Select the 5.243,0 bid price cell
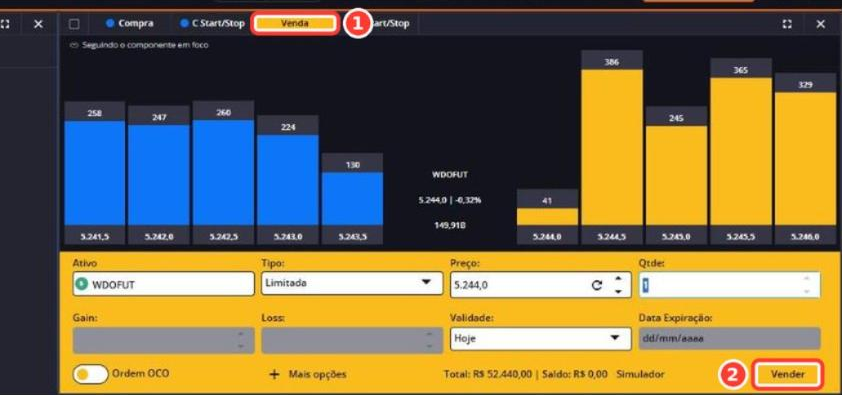This screenshot has height=395, width=842. tap(288, 236)
